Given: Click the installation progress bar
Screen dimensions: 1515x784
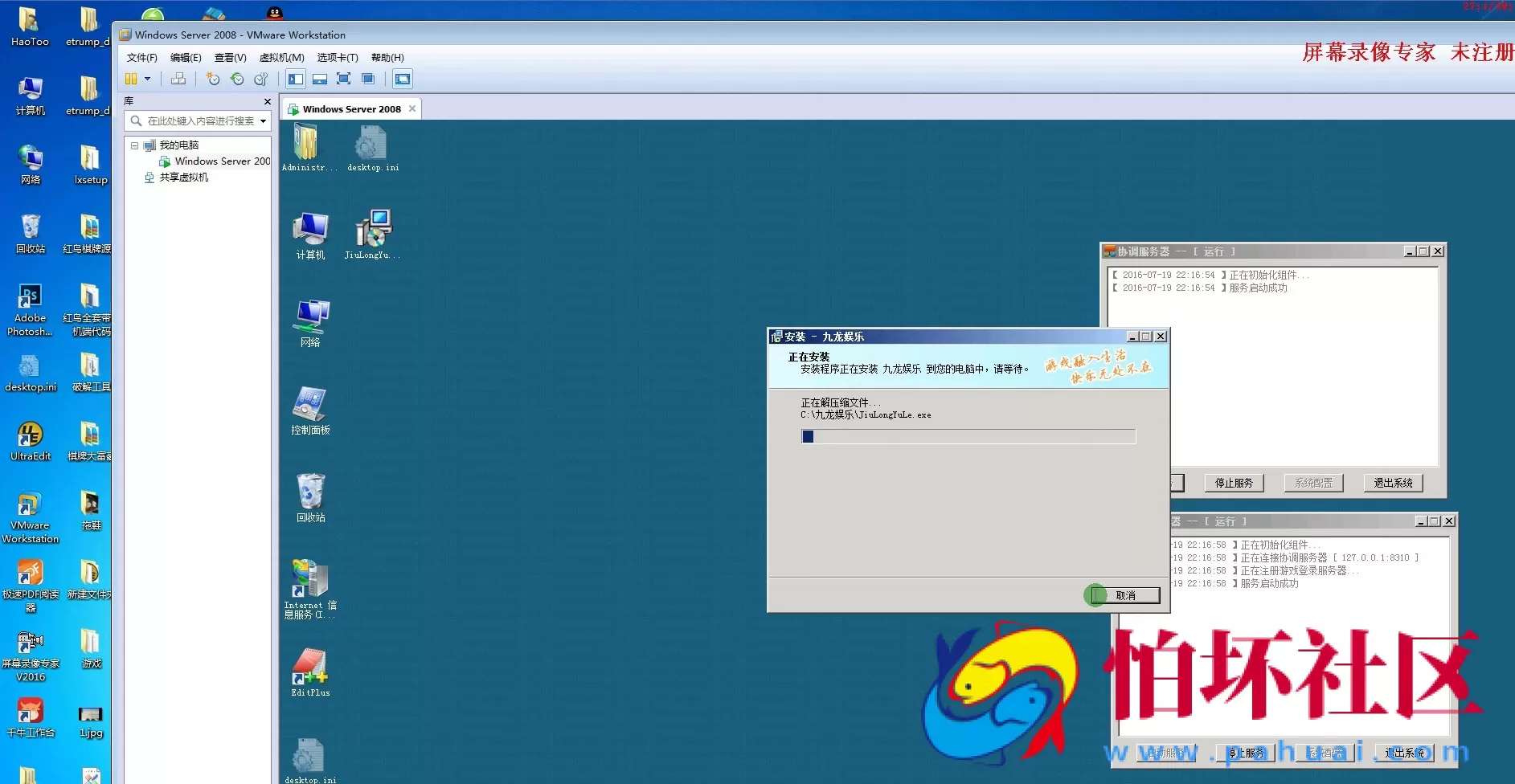Looking at the screenshot, I should (968, 436).
